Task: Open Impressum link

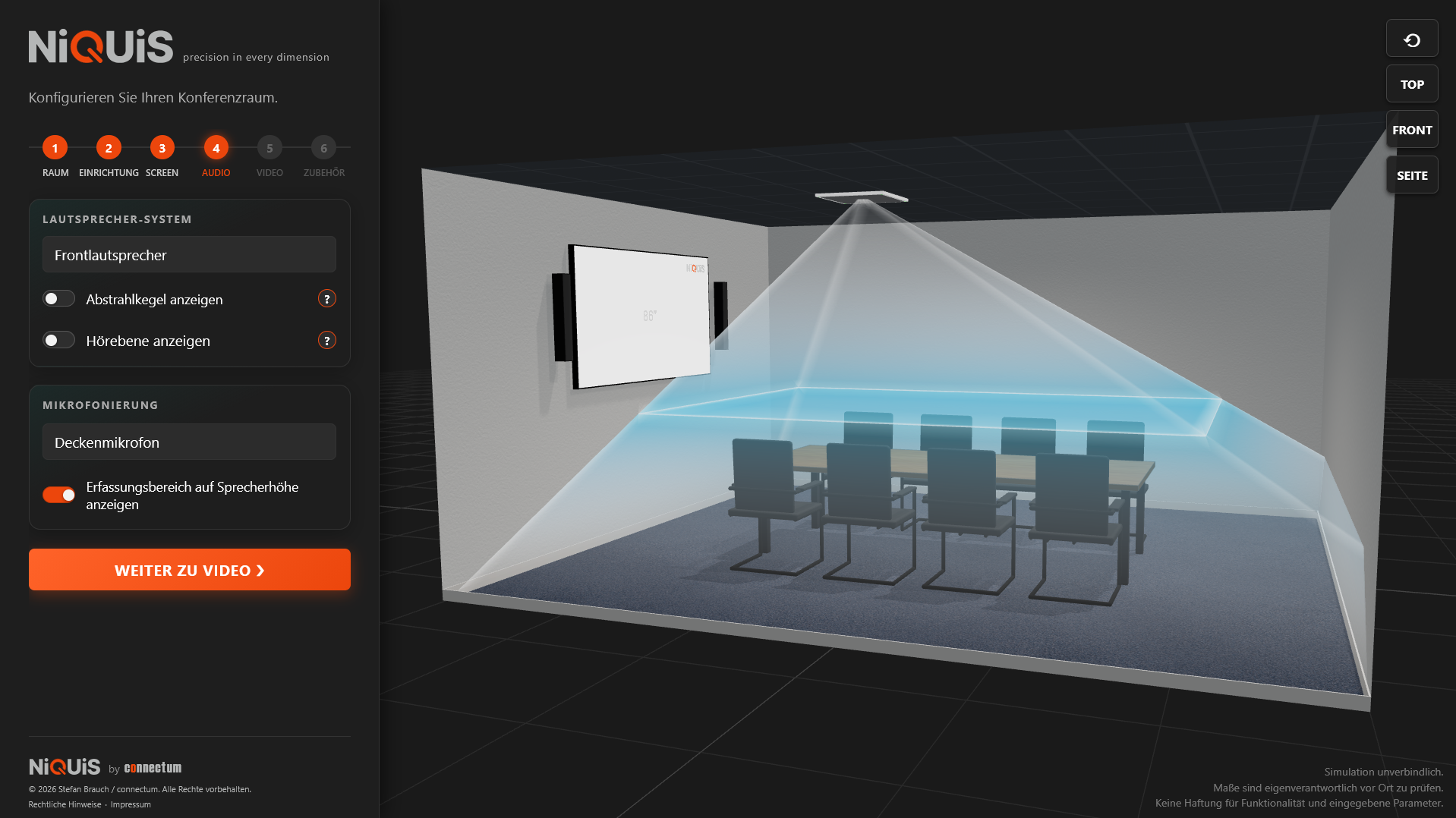Action: tap(131, 804)
